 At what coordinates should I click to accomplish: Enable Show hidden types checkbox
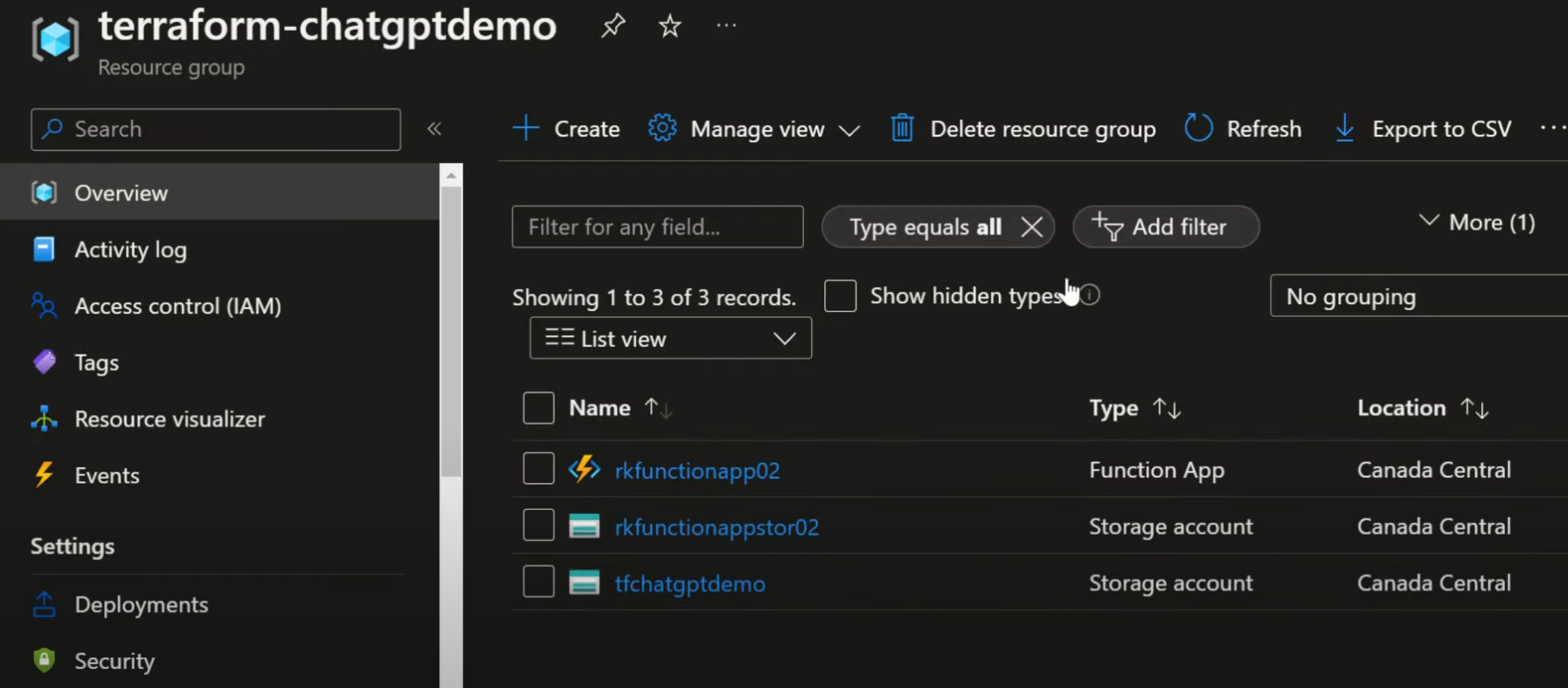(840, 296)
